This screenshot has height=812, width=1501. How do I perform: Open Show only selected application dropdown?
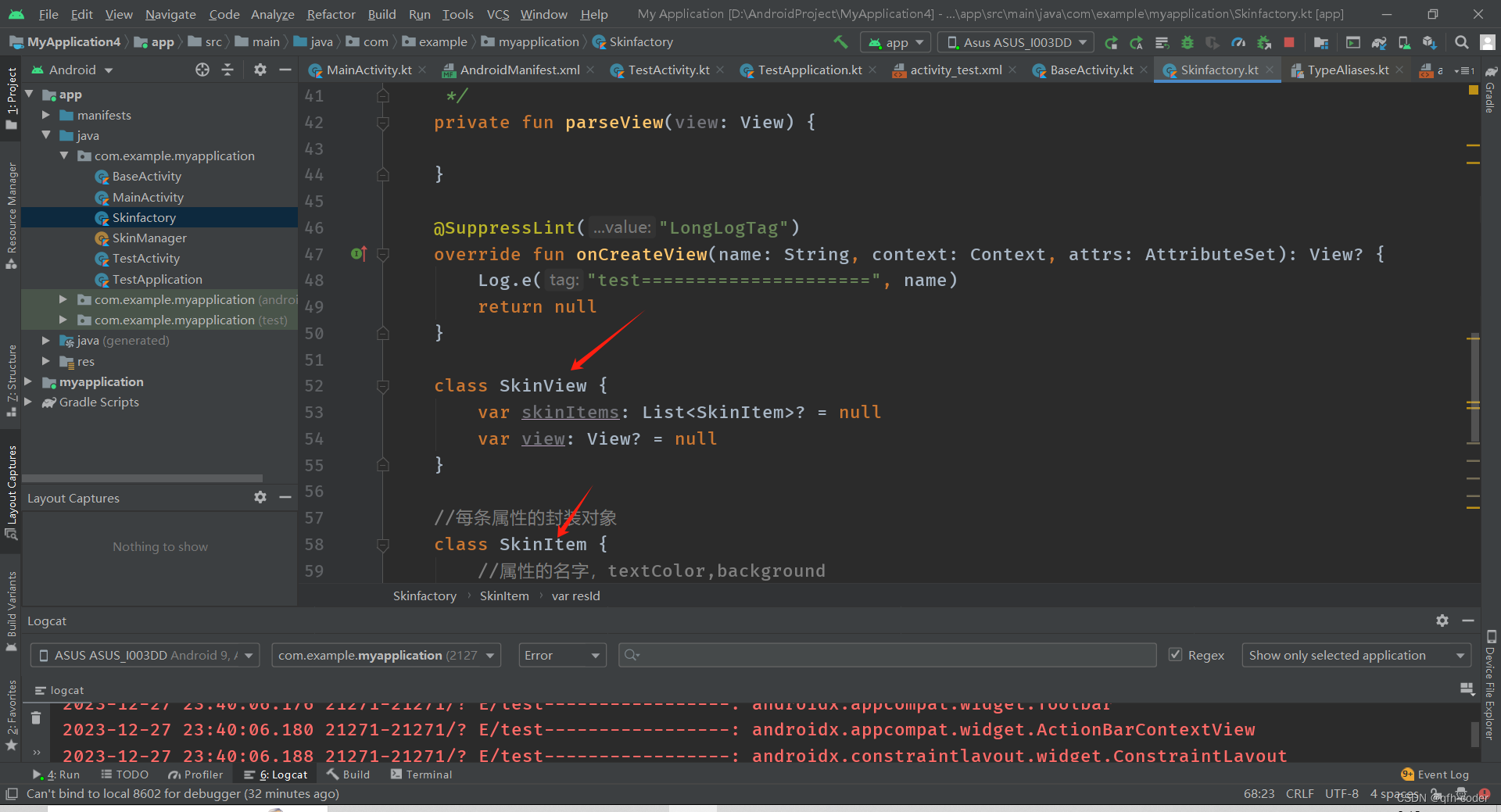click(1356, 655)
